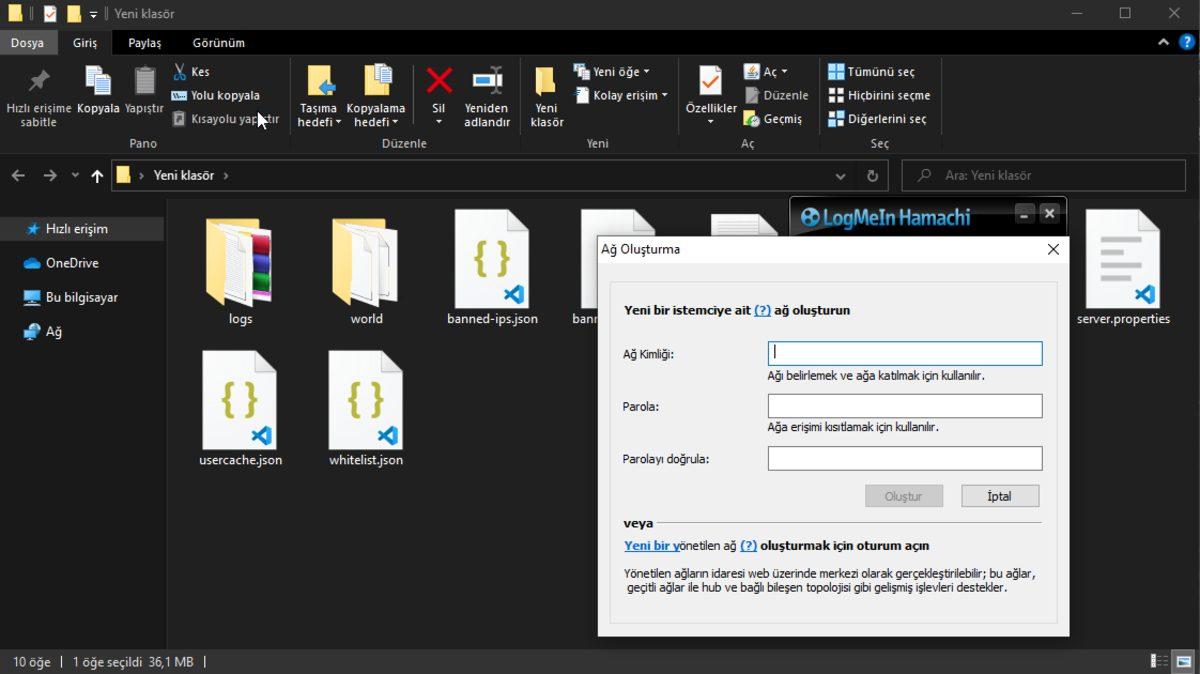Click the Parola input field
This screenshot has height=674, width=1200.
[x=904, y=405]
